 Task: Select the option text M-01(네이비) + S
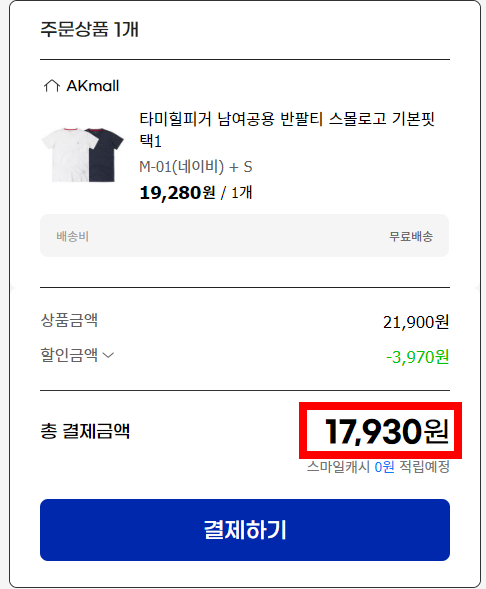[196, 167]
